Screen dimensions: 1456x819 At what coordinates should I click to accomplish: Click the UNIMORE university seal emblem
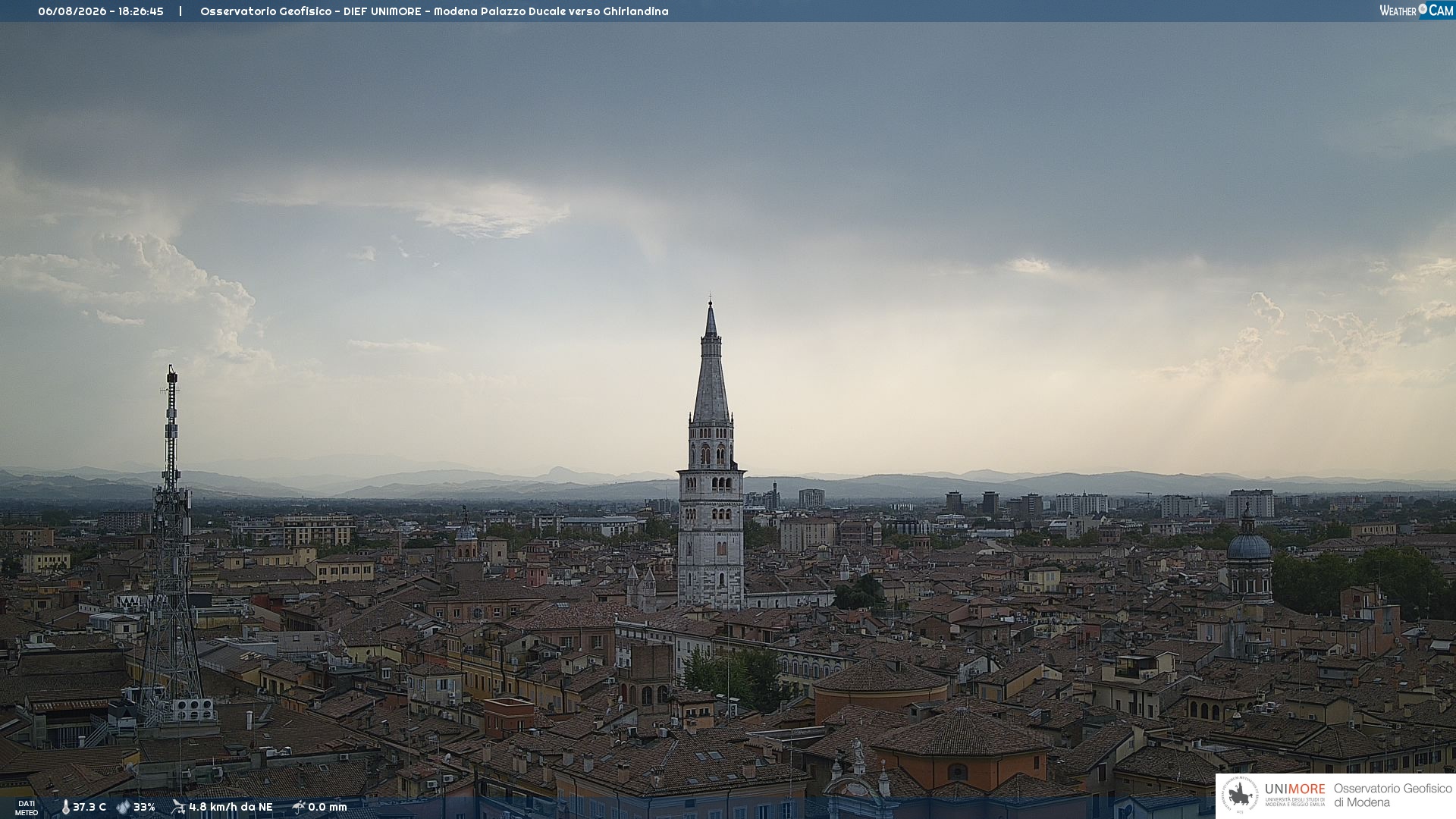(1241, 795)
